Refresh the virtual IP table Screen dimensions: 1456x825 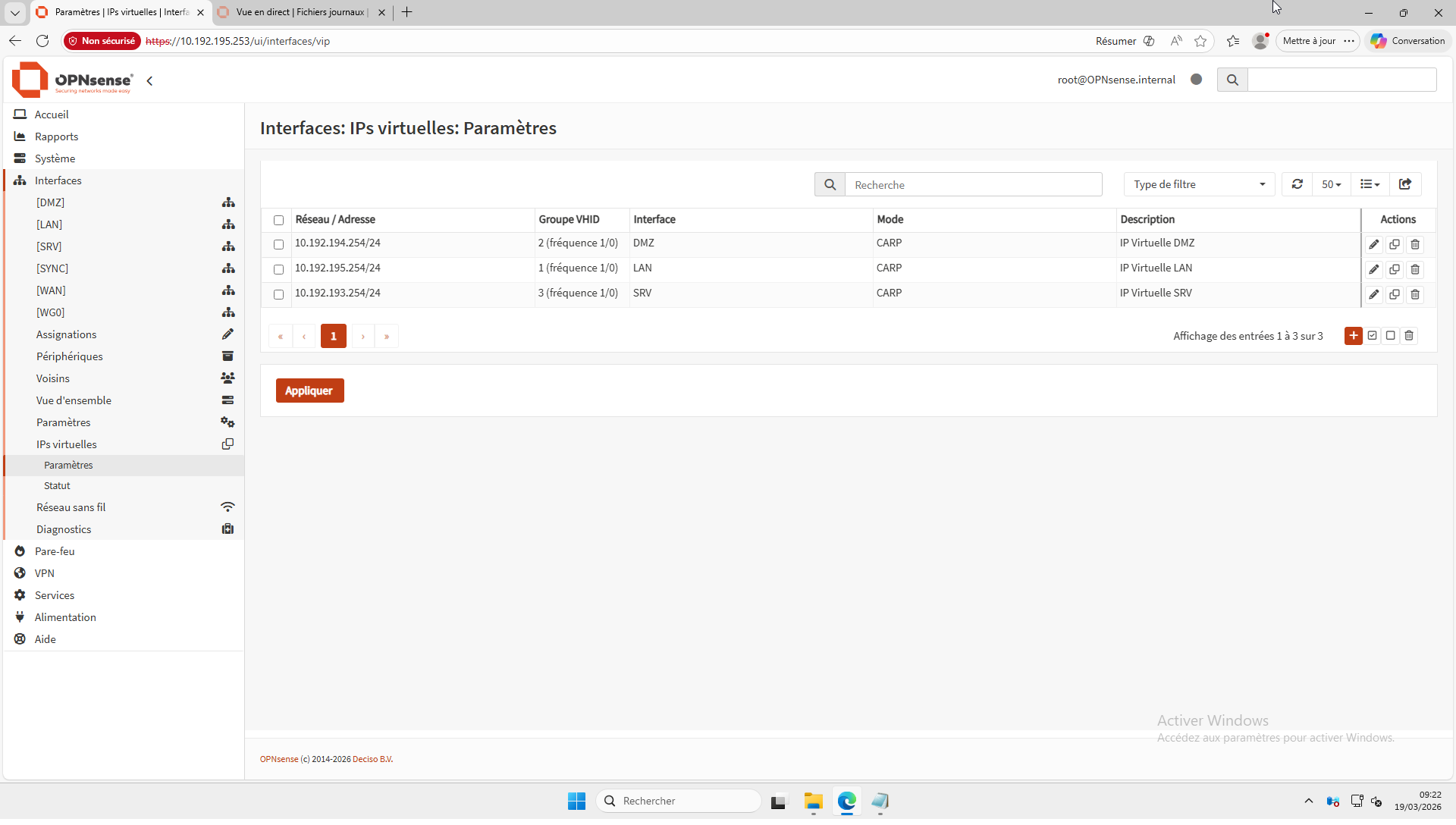1297,184
